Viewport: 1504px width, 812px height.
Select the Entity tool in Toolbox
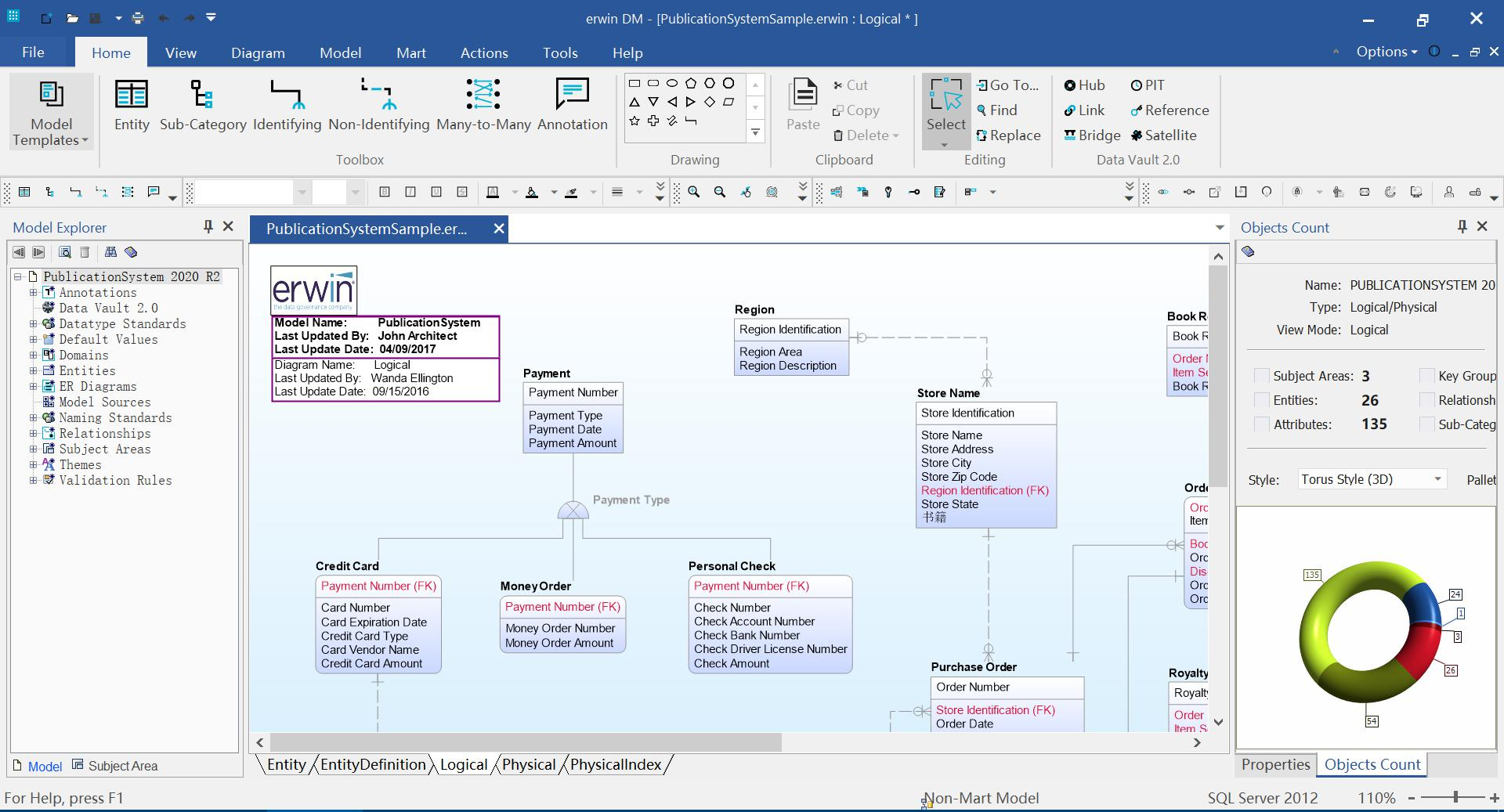coord(132,106)
